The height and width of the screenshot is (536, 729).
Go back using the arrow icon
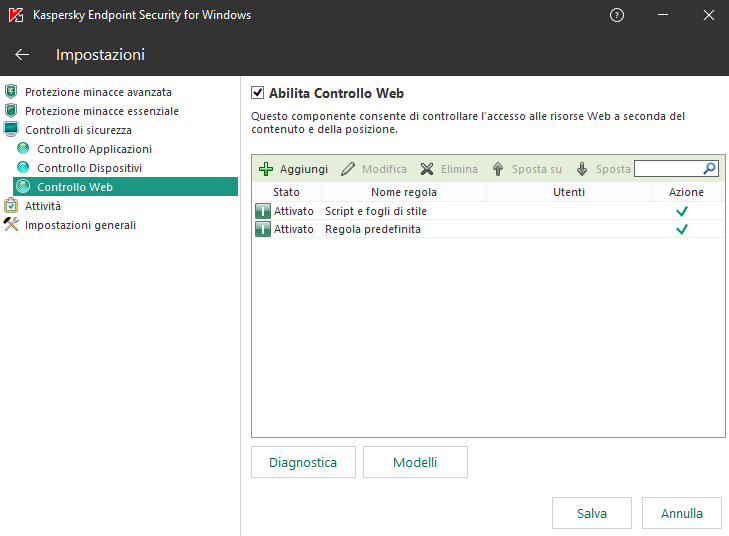click(x=22, y=55)
